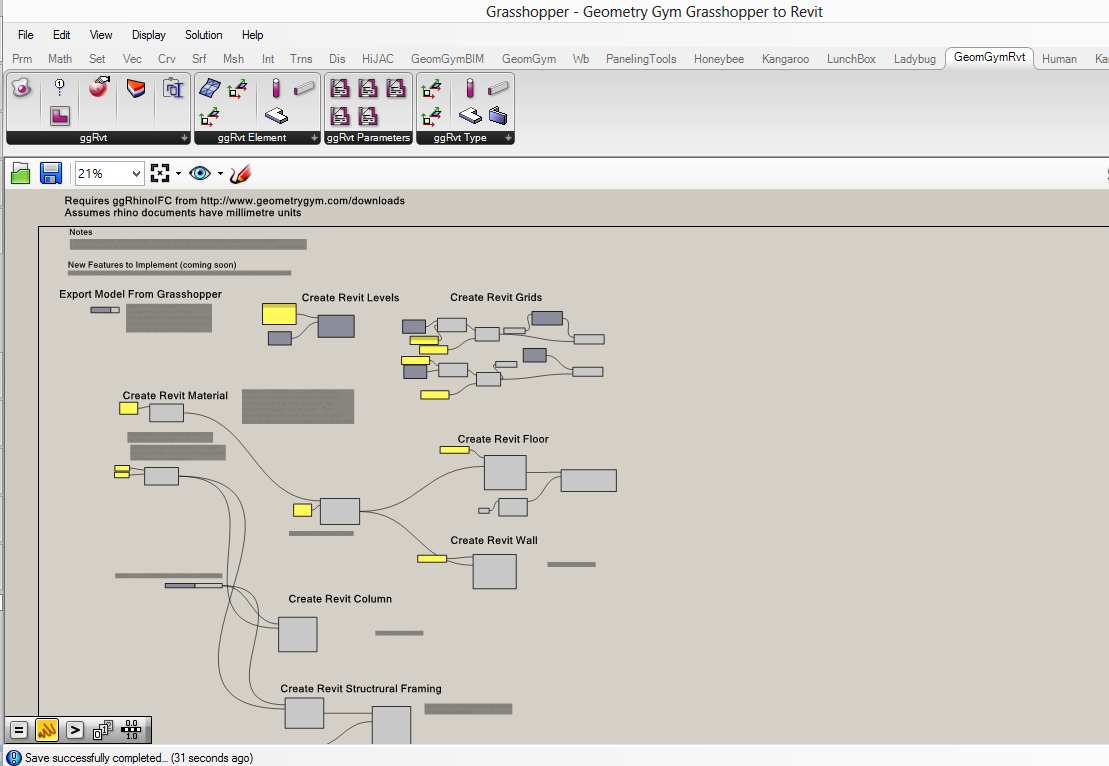This screenshot has width=1109, height=766.
Task: Select the floor slab icon in ggRvt Element
Action: pos(276,115)
